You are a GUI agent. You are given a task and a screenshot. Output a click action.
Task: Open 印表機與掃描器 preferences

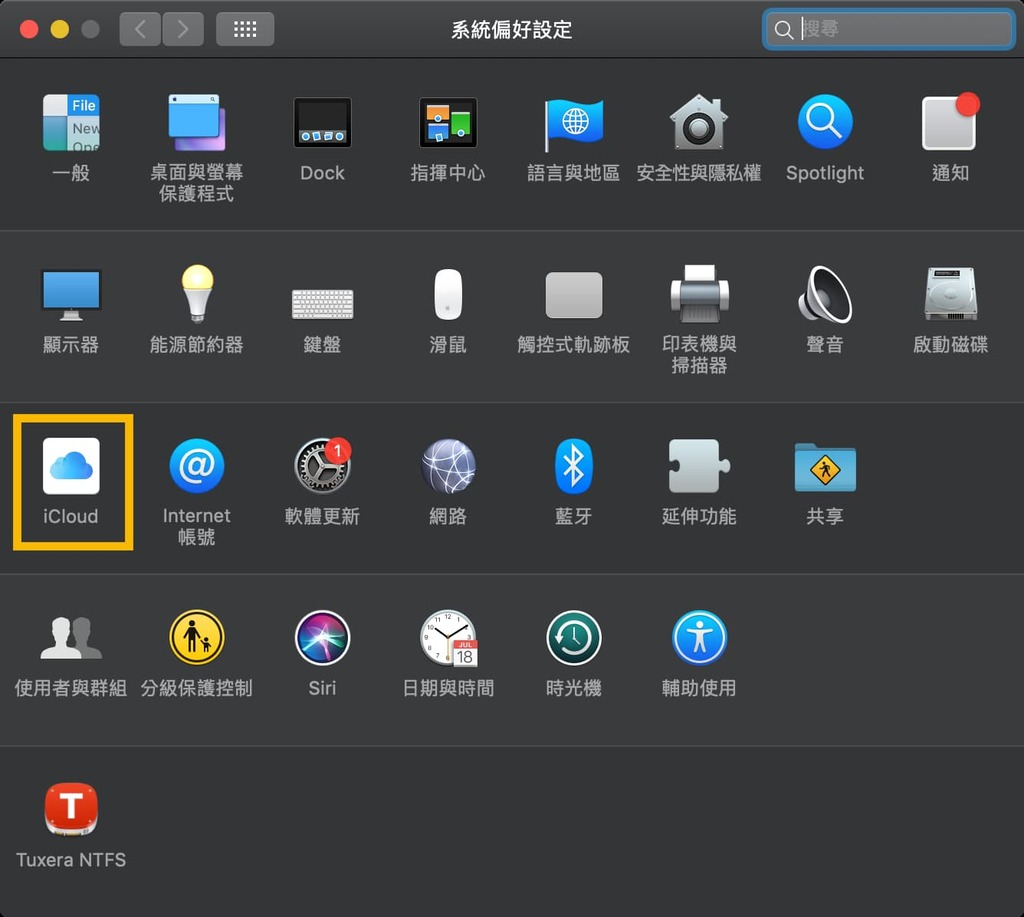click(699, 294)
